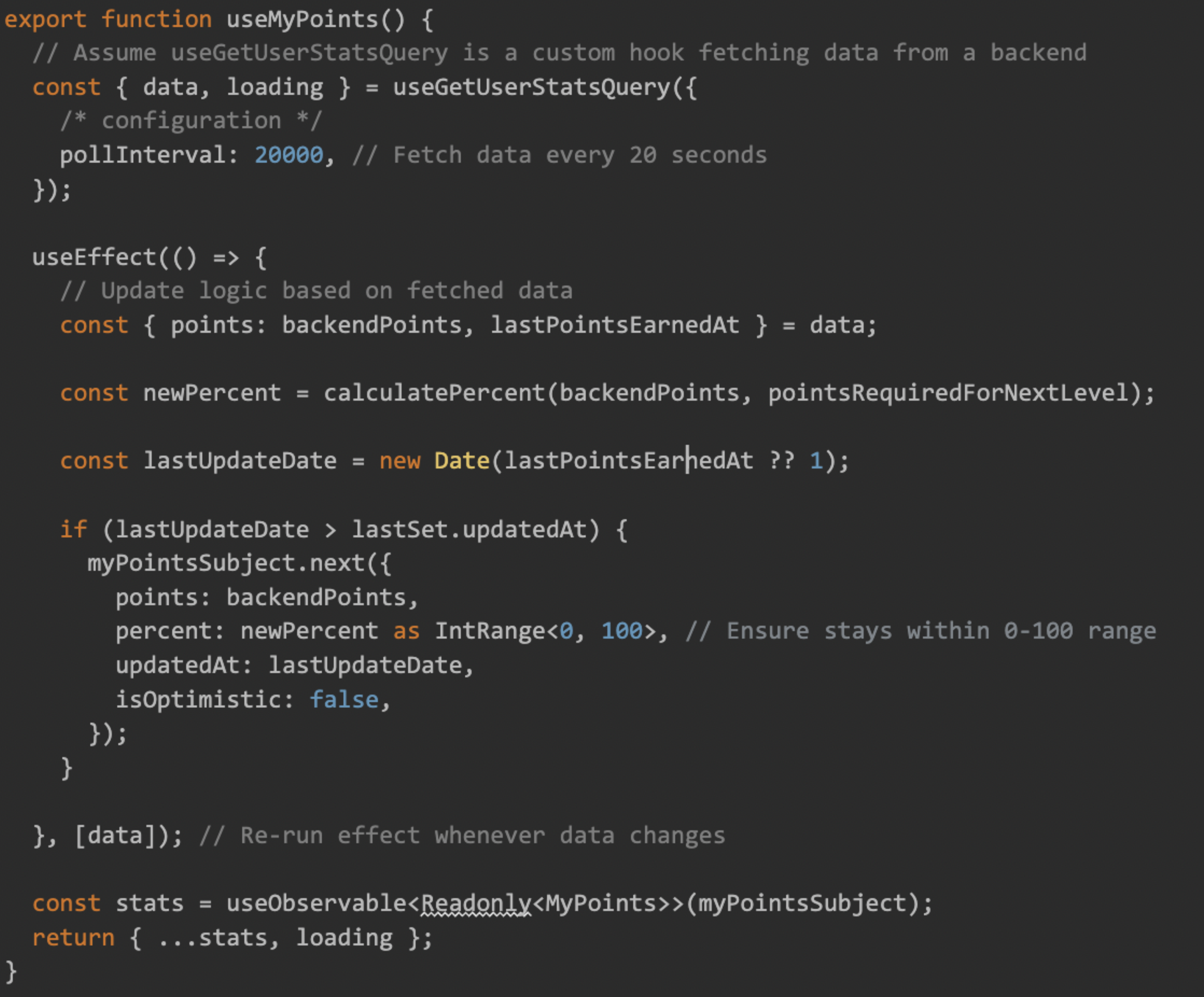Click the comment starting with Assume useGetUserStatsQuery
This screenshot has height=997, width=1204.
(560, 53)
